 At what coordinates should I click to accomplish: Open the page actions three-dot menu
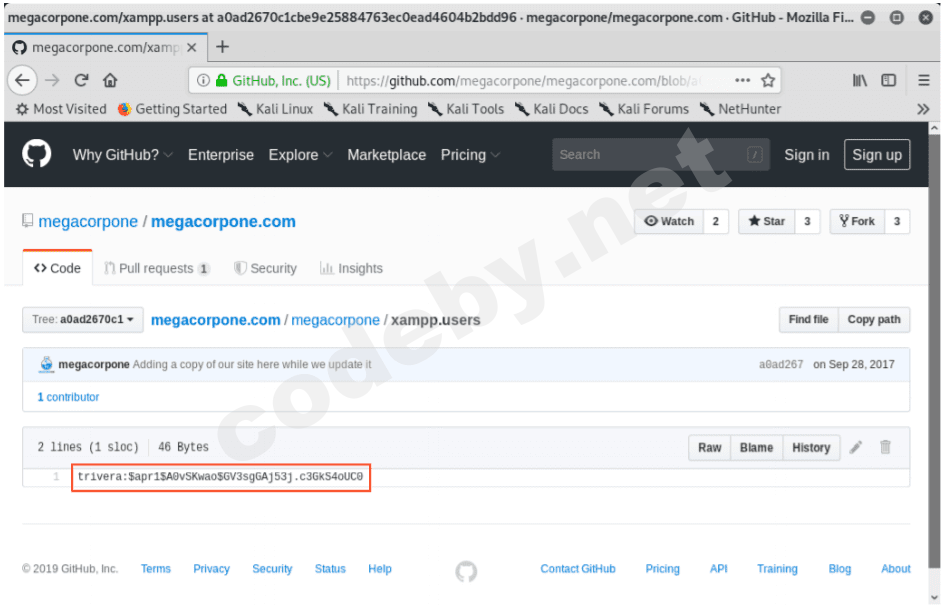pos(743,81)
